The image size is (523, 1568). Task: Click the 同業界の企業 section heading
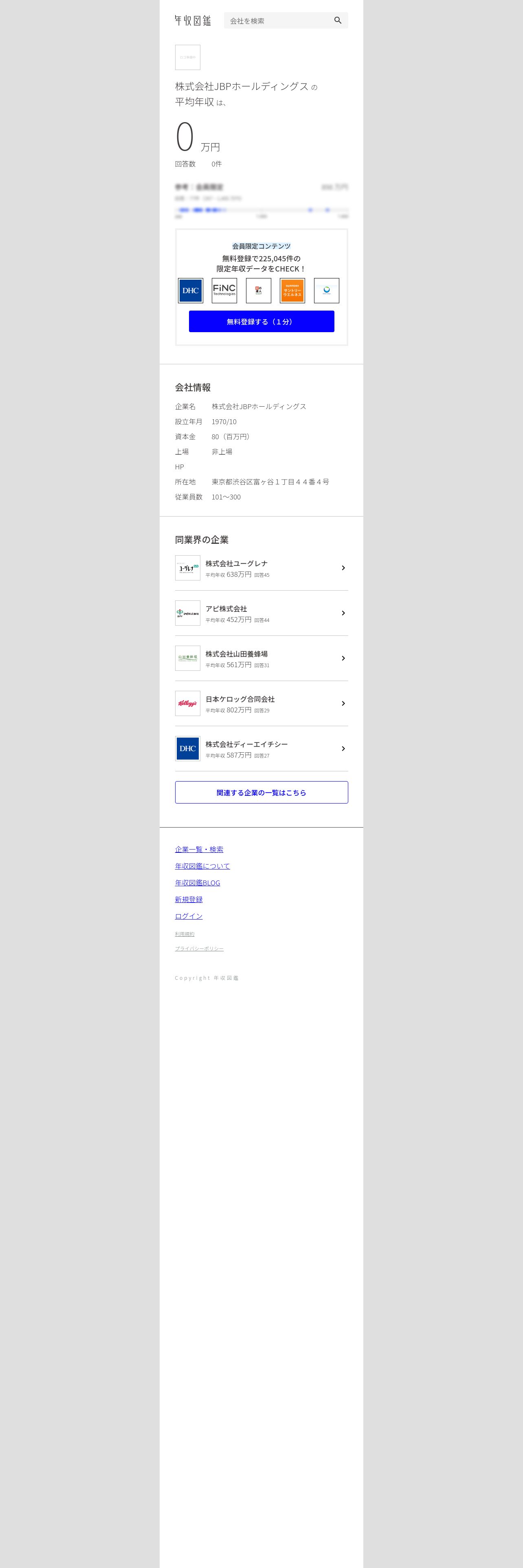(202, 539)
